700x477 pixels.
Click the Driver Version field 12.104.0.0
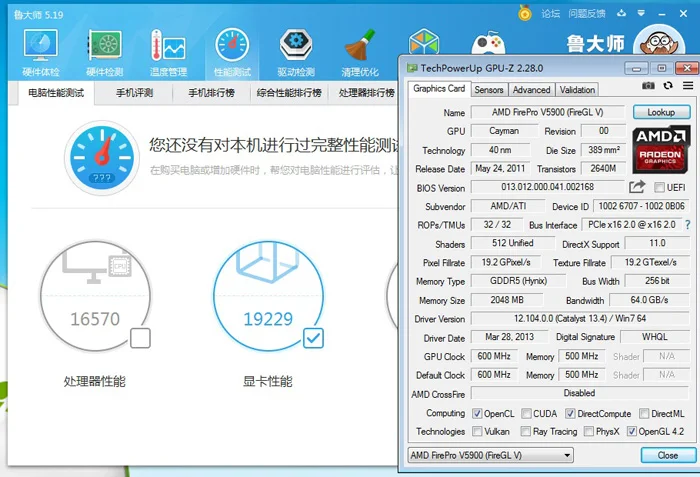(580, 318)
